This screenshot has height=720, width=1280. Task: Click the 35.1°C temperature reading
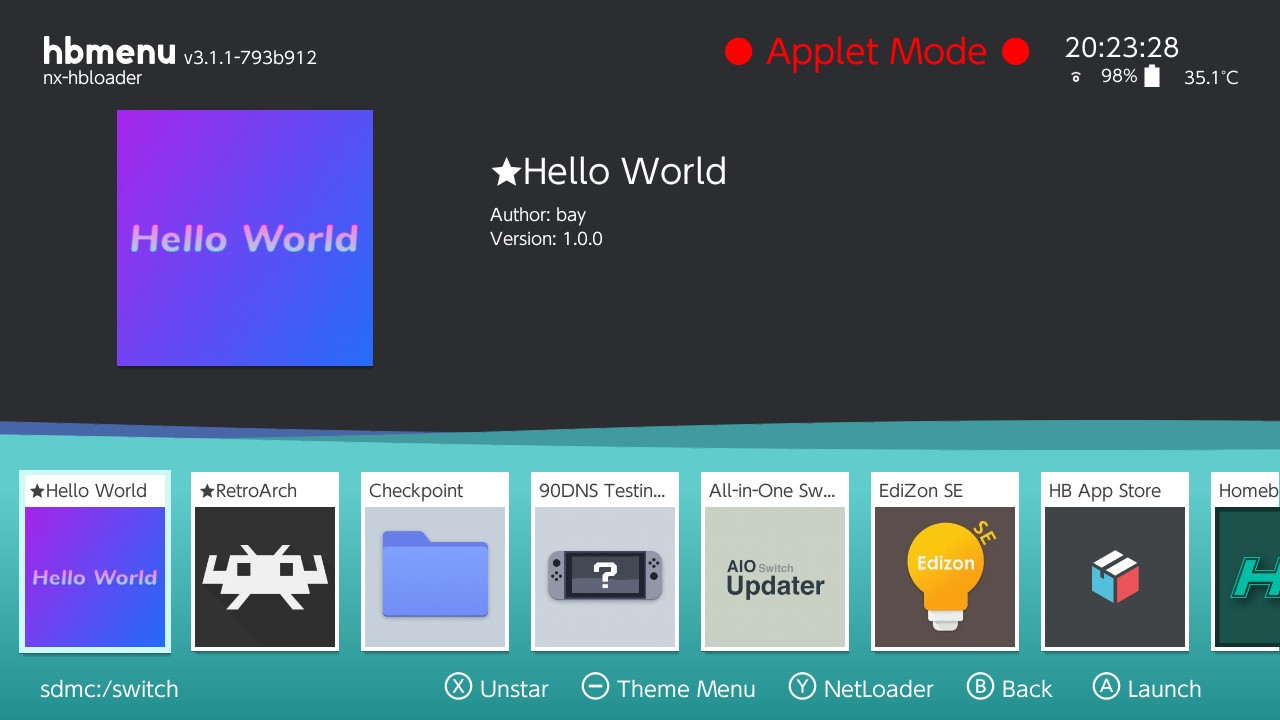(x=1211, y=77)
